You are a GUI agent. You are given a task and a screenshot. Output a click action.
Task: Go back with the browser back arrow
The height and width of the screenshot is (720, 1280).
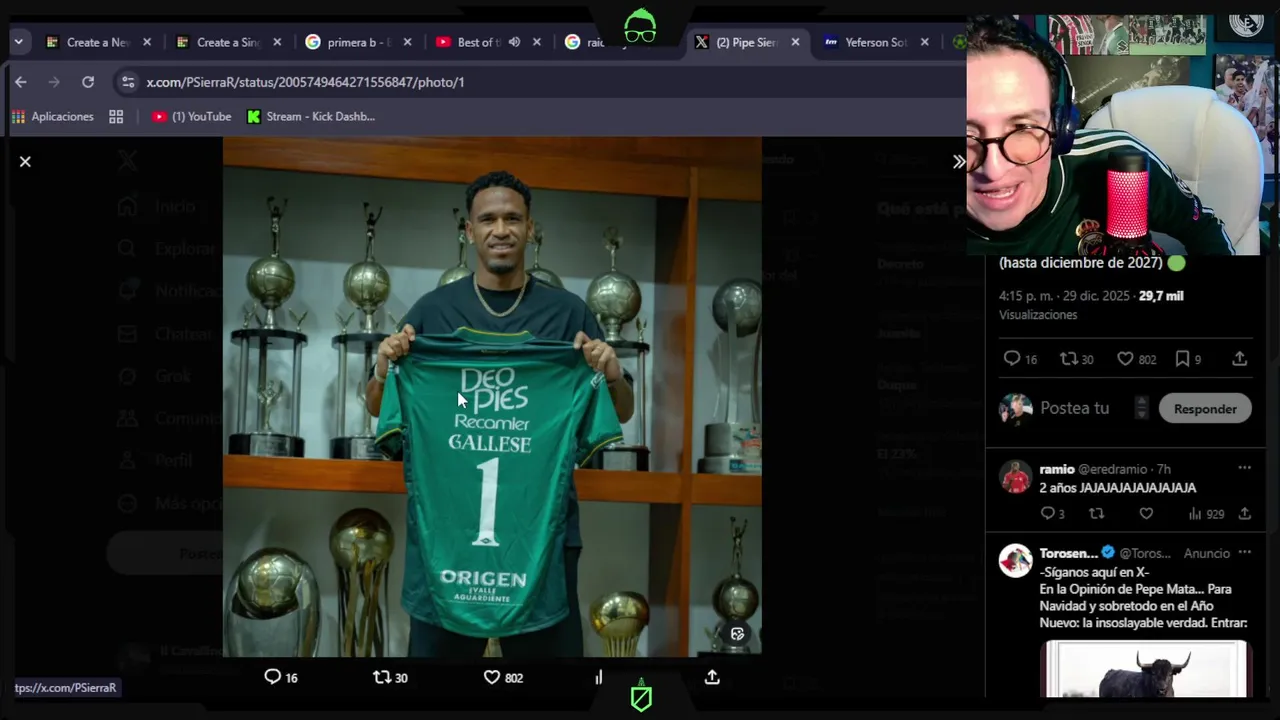[x=21, y=82]
